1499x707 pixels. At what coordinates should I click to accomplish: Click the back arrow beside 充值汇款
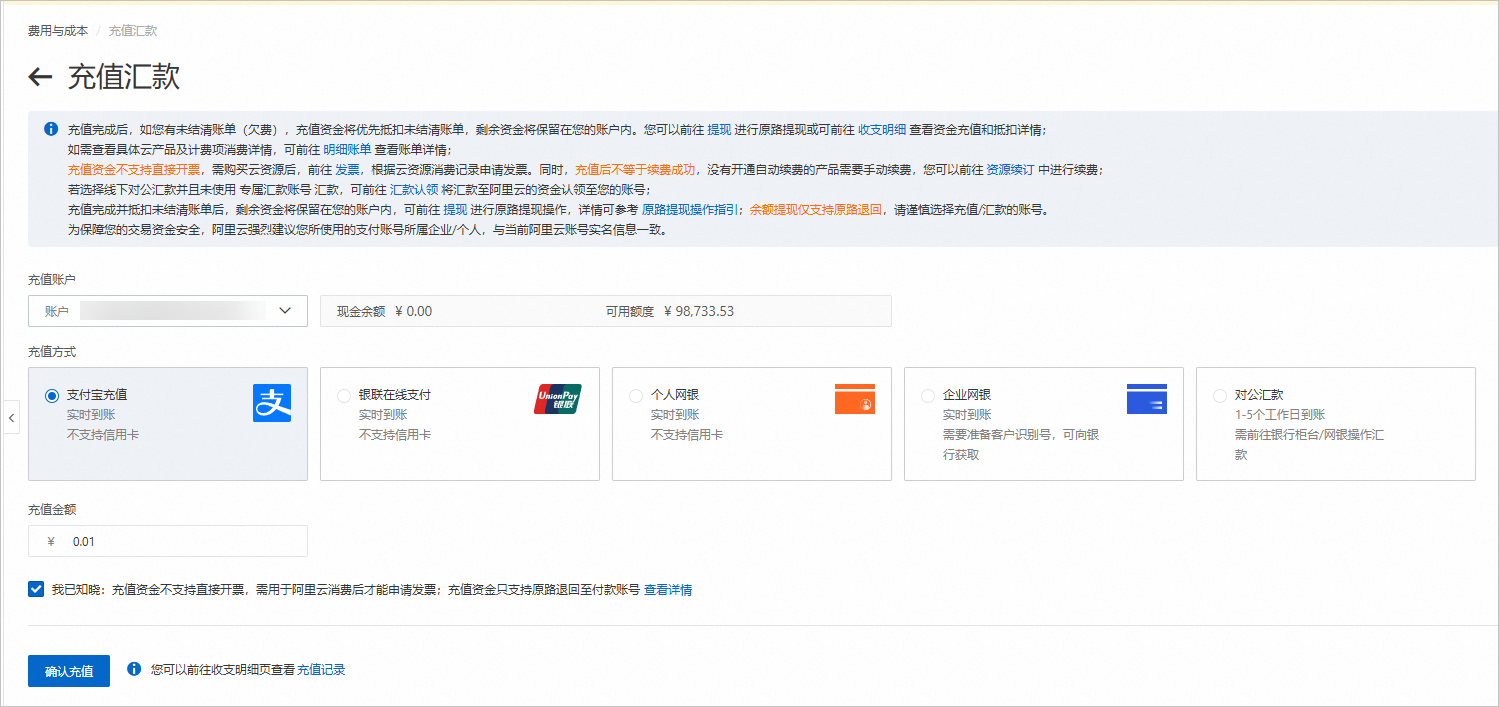40,77
